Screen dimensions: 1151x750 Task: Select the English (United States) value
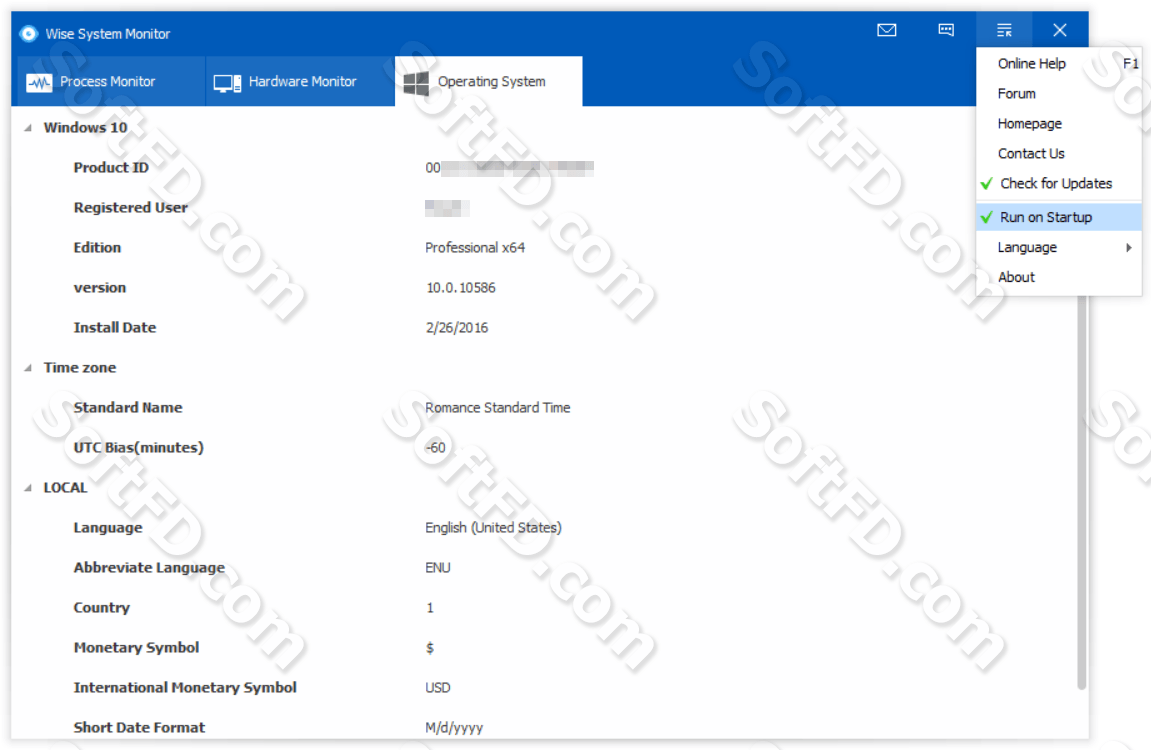point(493,528)
